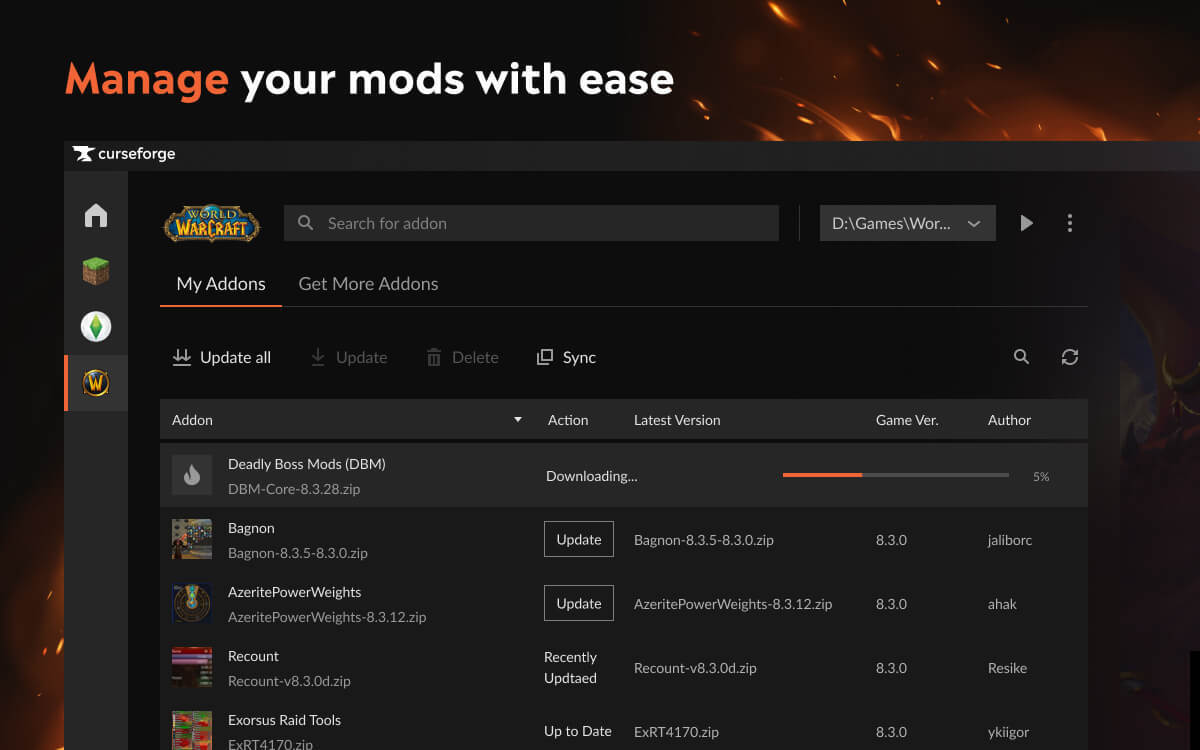Open the three-dot more options menu
Viewport: 1200px width, 750px height.
coord(1070,223)
